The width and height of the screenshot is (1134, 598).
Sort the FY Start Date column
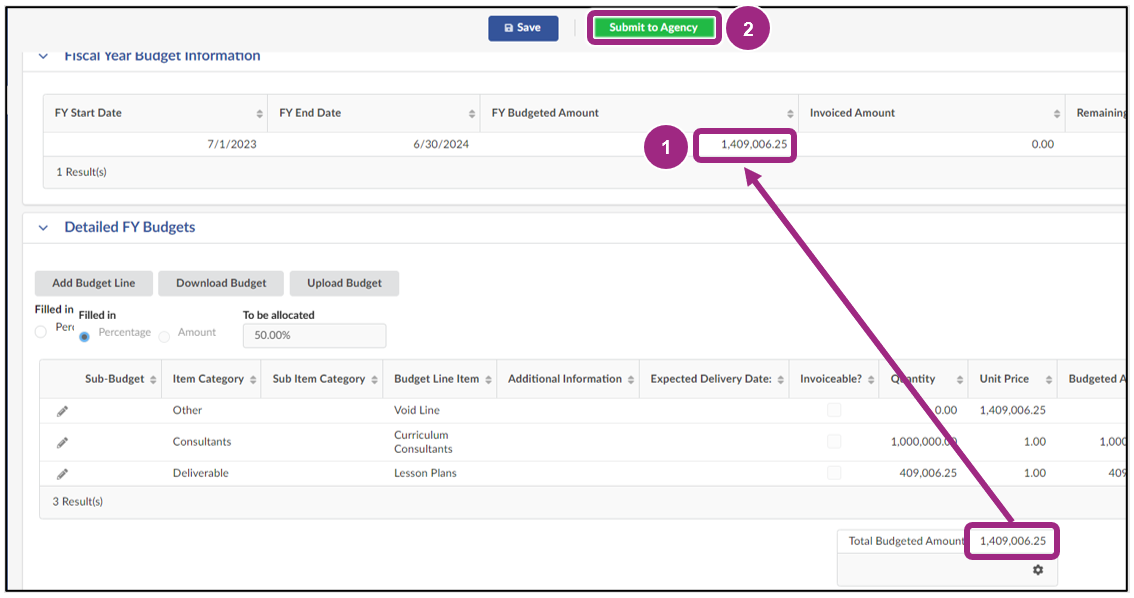click(x=260, y=114)
